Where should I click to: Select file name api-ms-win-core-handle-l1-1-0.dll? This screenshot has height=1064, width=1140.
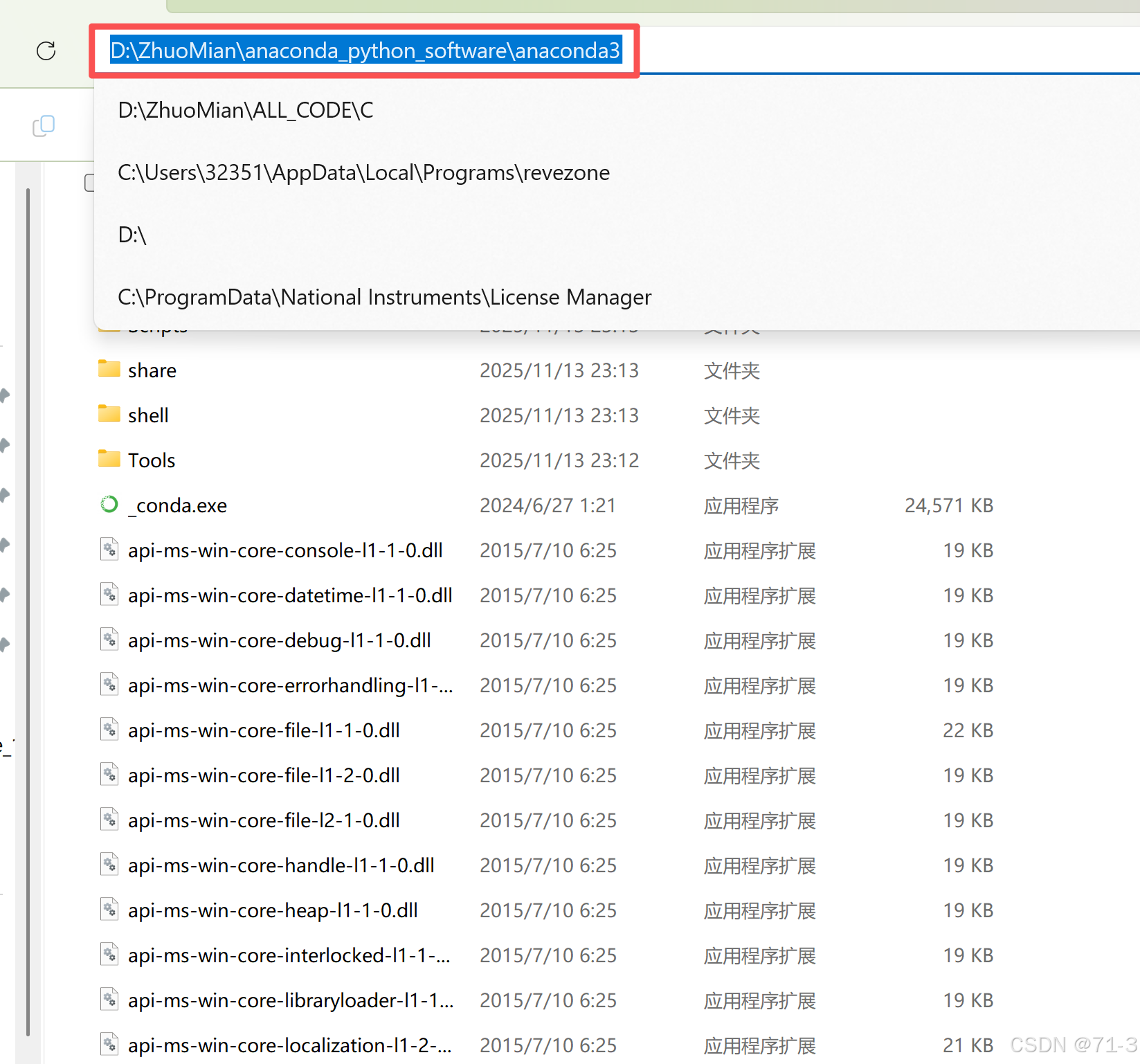click(x=281, y=865)
